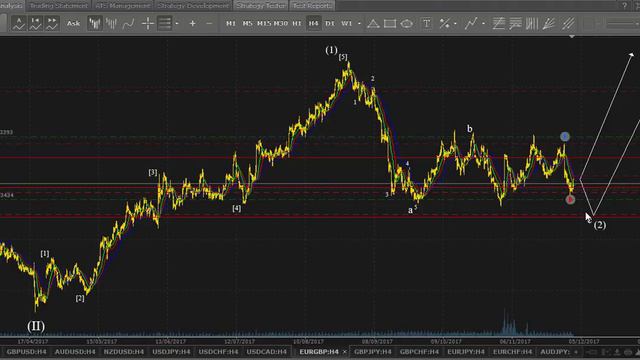This screenshot has height=360, width=640.
Task: Select the D1 timeframe
Action: (x=330, y=24)
